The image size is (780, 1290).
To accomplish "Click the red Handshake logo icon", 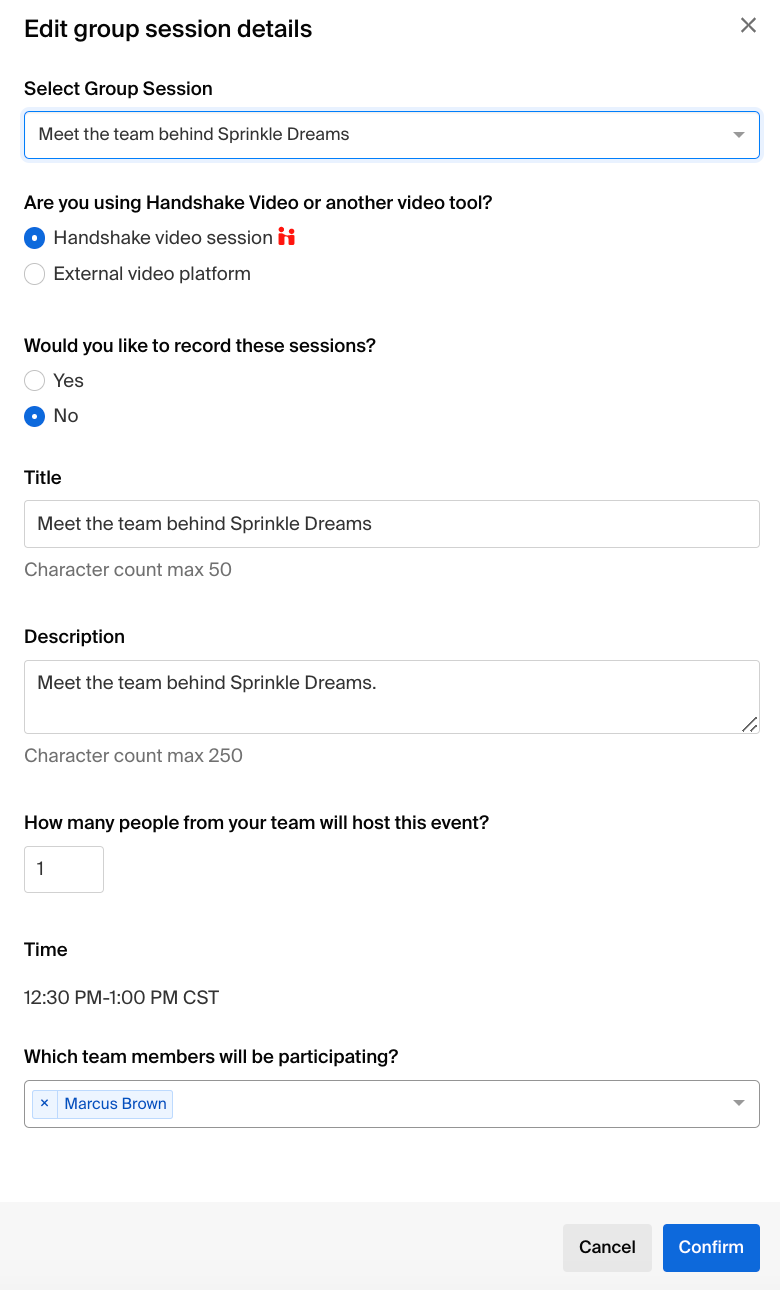I will coord(286,237).
